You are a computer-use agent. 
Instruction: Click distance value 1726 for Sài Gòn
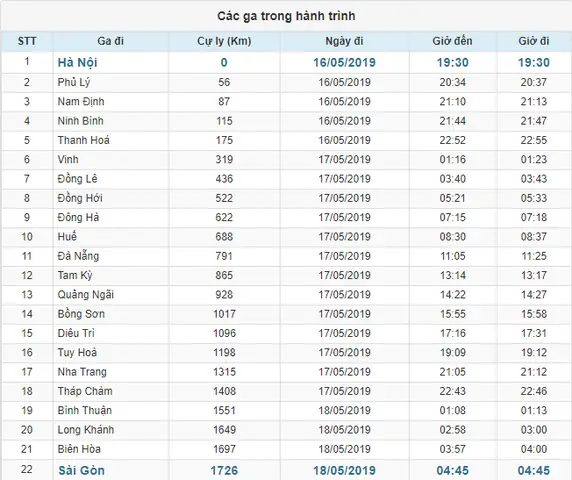click(224, 471)
